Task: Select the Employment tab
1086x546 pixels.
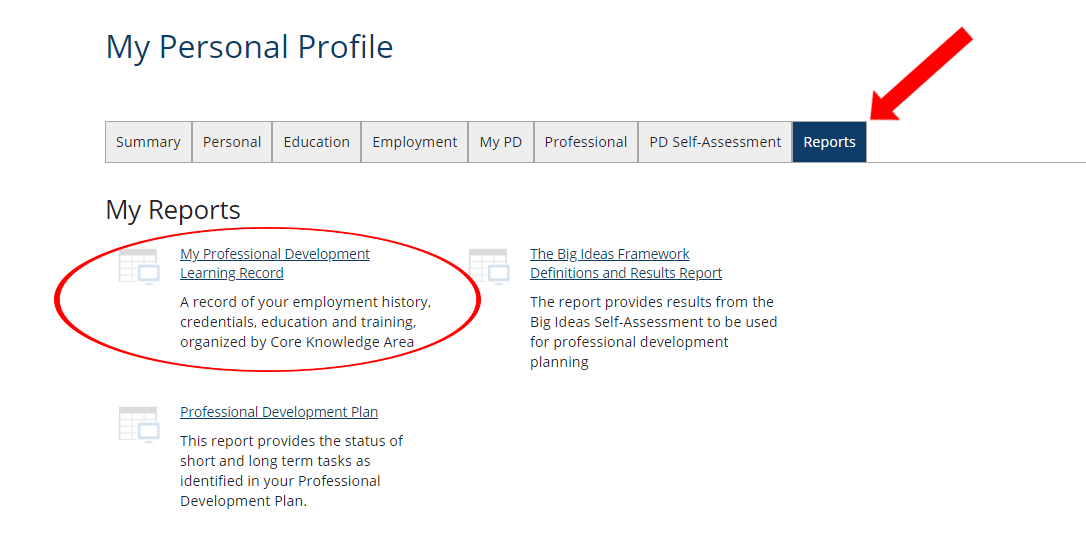Action: (x=414, y=142)
